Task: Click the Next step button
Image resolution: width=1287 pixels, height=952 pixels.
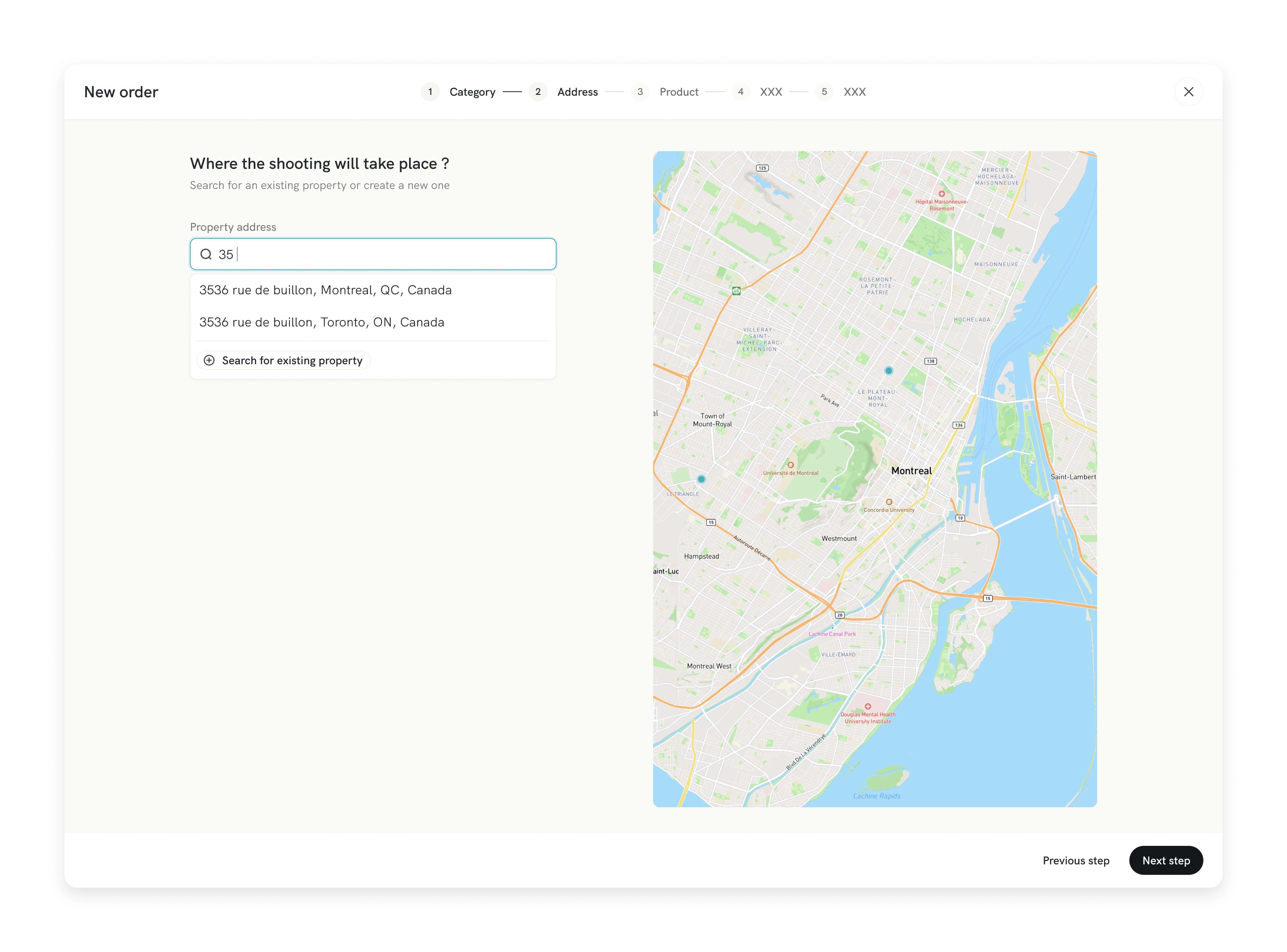Action: [x=1166, y=860]
